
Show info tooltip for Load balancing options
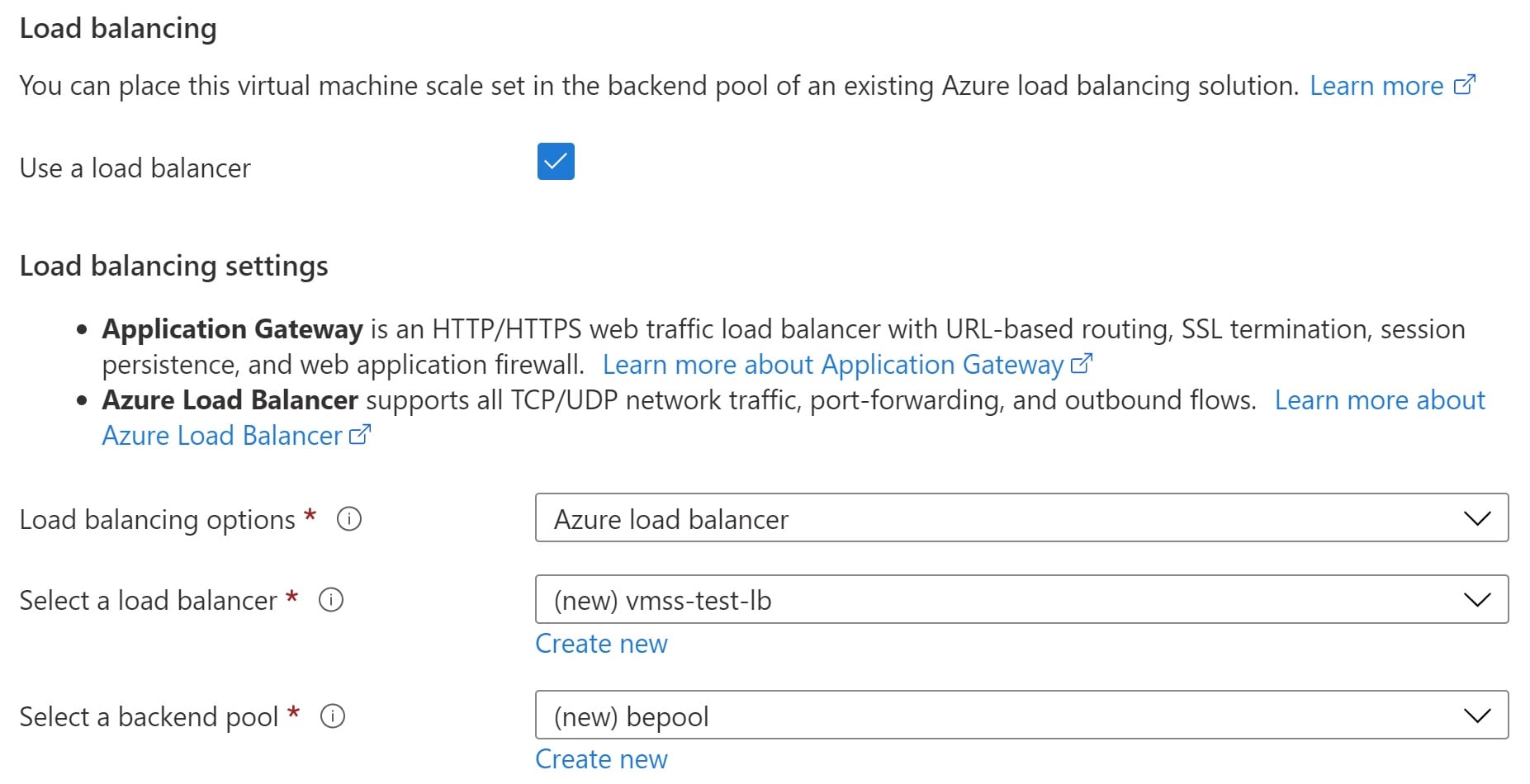pos(349,519)
